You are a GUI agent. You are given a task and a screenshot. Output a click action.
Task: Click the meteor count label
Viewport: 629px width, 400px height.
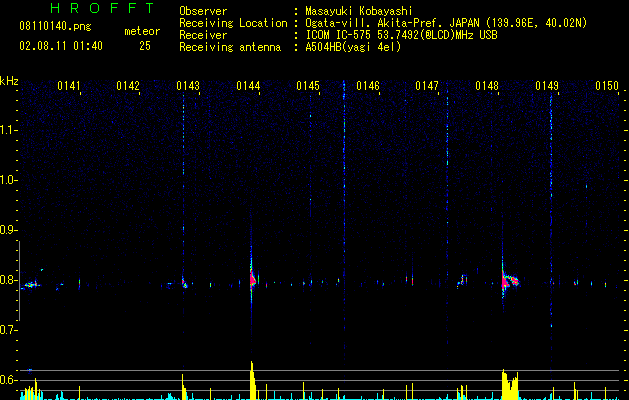click(x=142, y=31)
